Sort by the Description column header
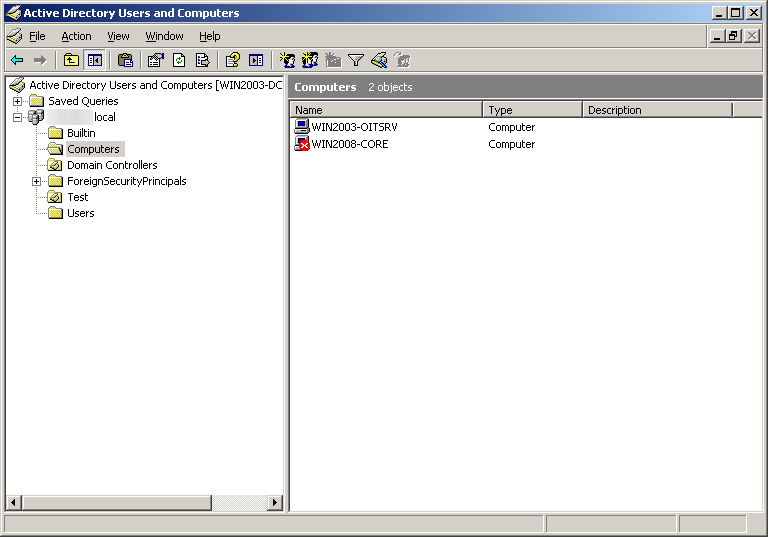The image size is (768, 537). [657, 110]
